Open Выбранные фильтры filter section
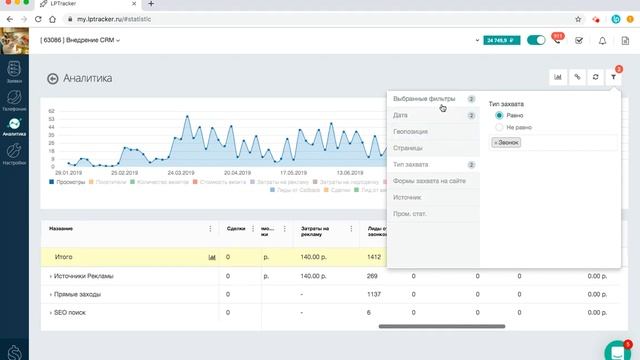This screenshot has width=640, height=360. 433,99
